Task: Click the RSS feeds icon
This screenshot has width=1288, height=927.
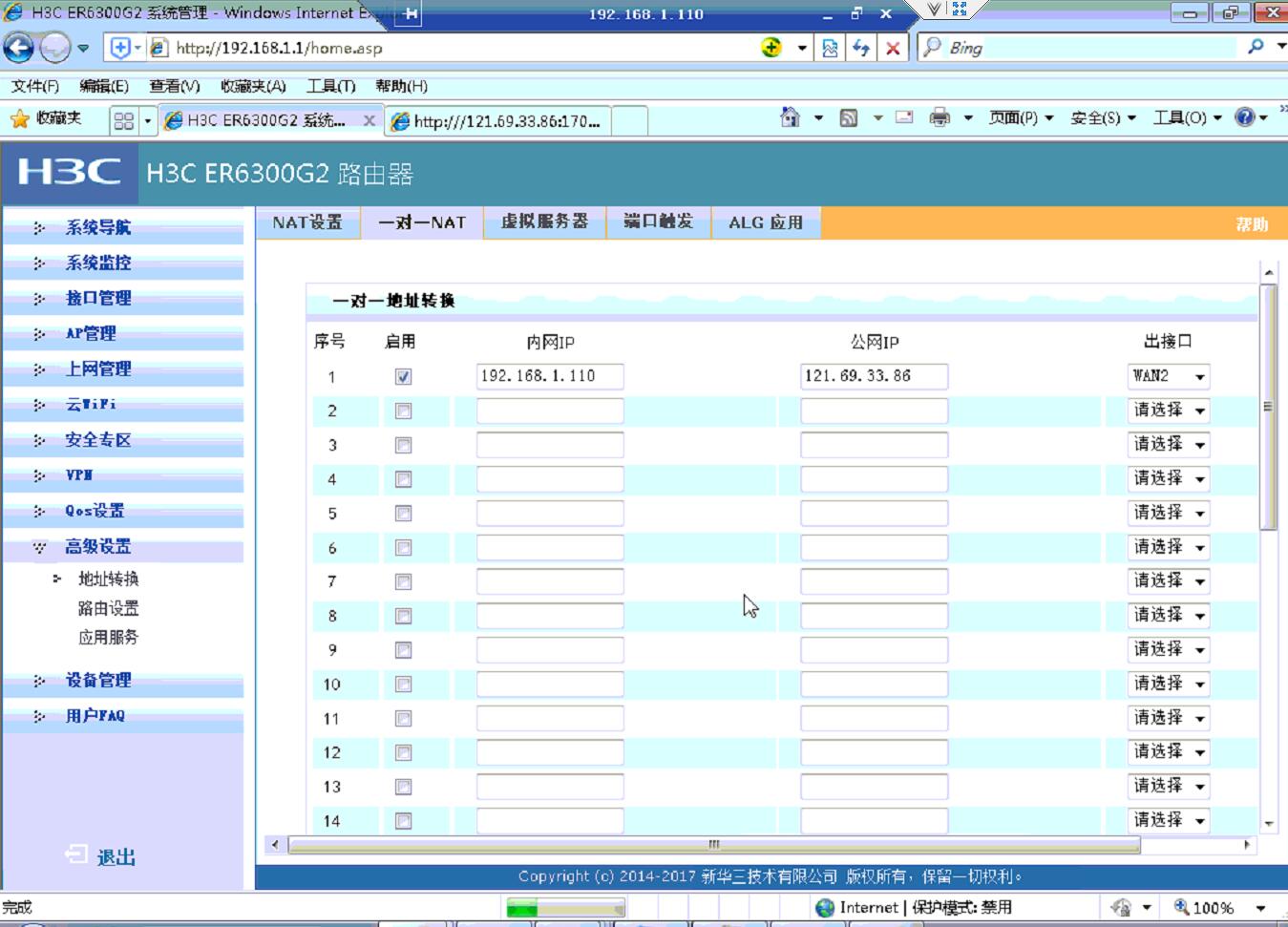Action: point(848,117)
